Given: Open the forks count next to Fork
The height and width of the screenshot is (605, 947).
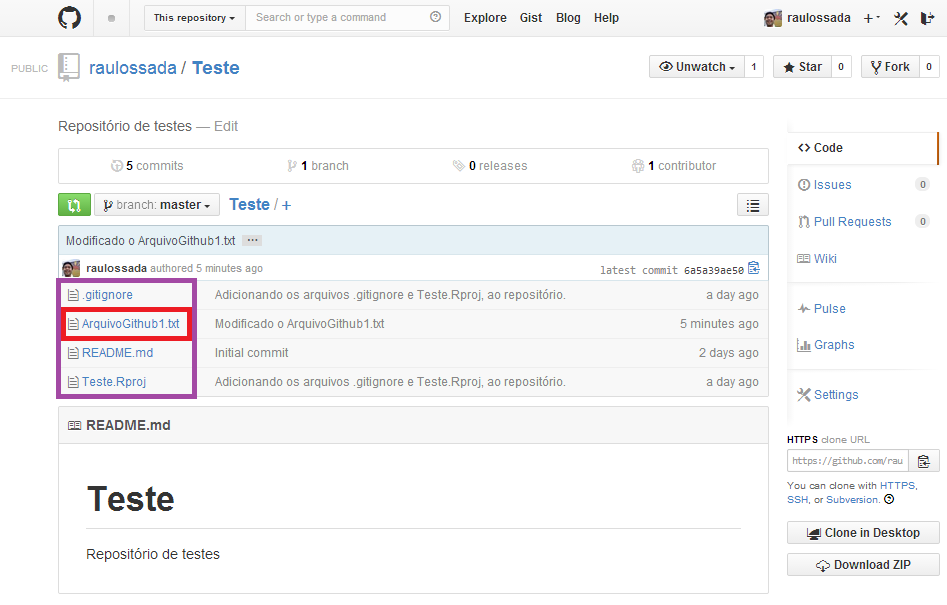Looking at the screenshot, I should click(x=929, y=66).
